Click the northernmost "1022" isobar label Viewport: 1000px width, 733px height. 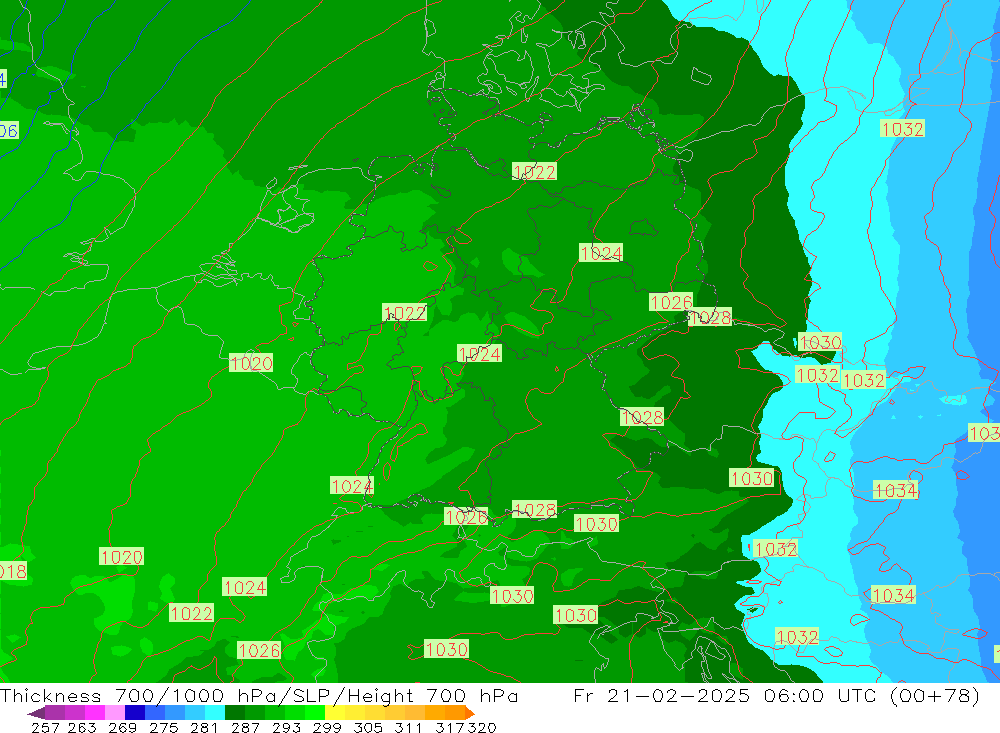point(534,172)
